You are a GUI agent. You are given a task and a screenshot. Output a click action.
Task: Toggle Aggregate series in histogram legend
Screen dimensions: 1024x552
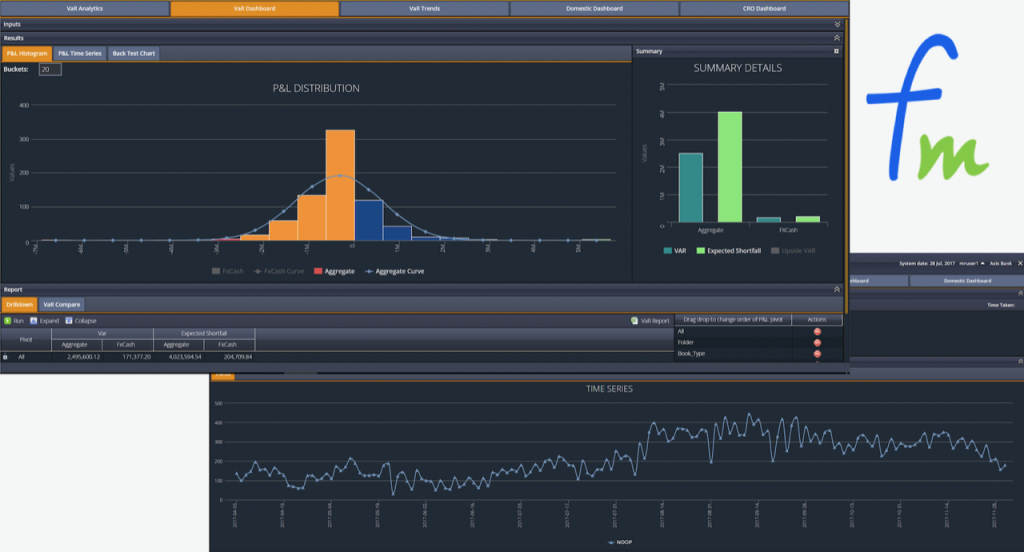(x=334, y=271)
